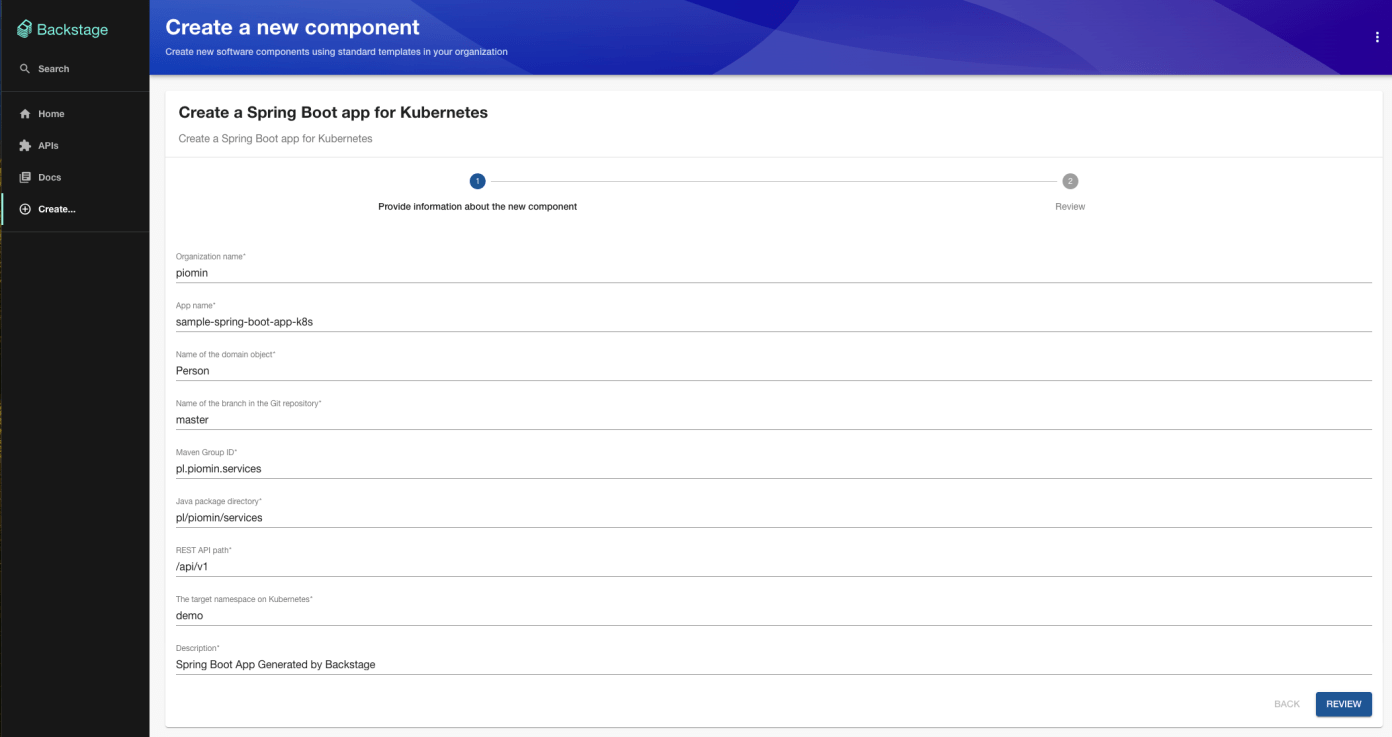Focus the Git branch field containing master
Image resolution: width=1392 pixels, height=737 pixels.
pyautogui.click(x=773, y=420)
